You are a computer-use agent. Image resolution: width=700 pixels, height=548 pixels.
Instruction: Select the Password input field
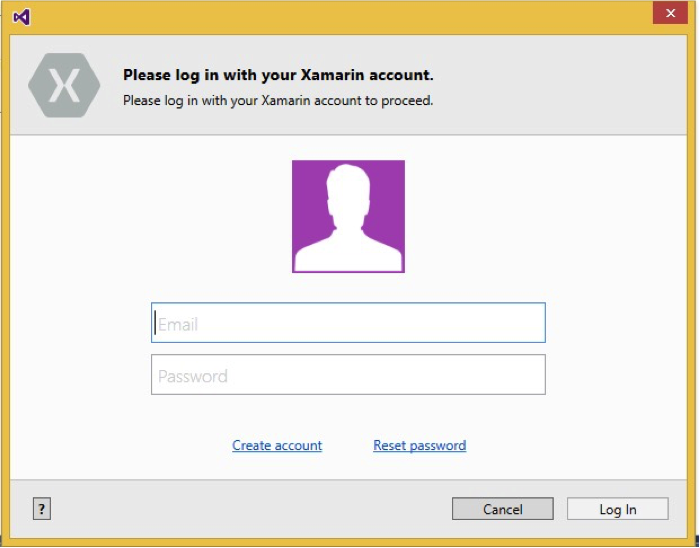point(348,375)
